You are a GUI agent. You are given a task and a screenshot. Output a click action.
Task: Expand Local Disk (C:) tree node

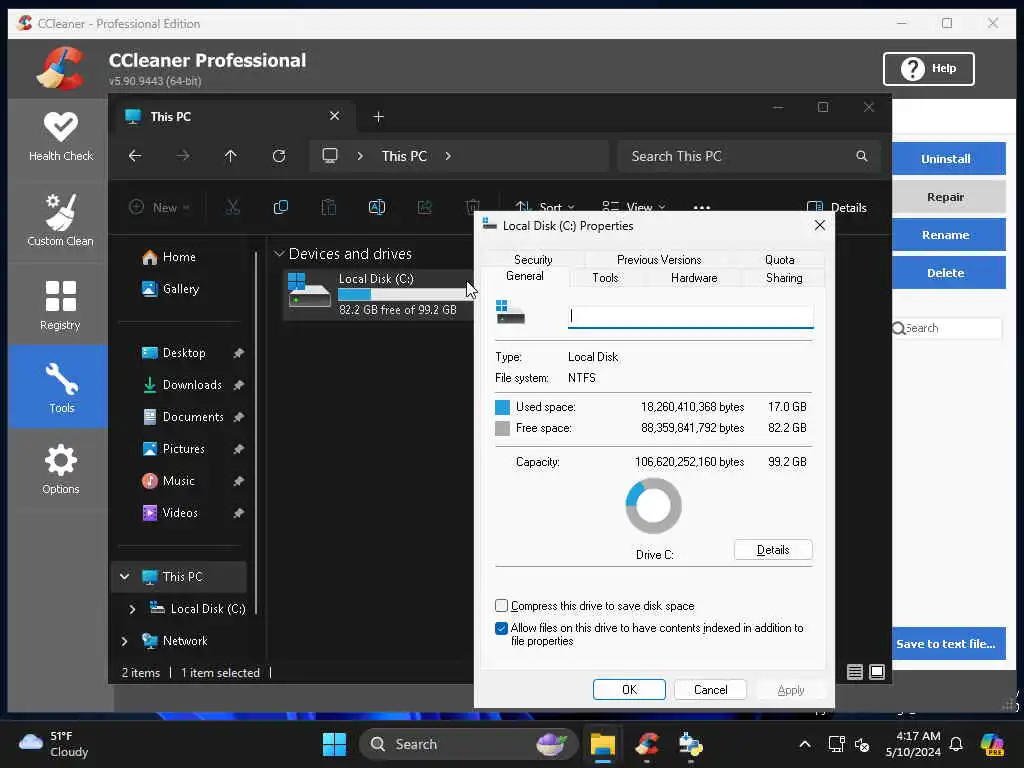[133, 609]
